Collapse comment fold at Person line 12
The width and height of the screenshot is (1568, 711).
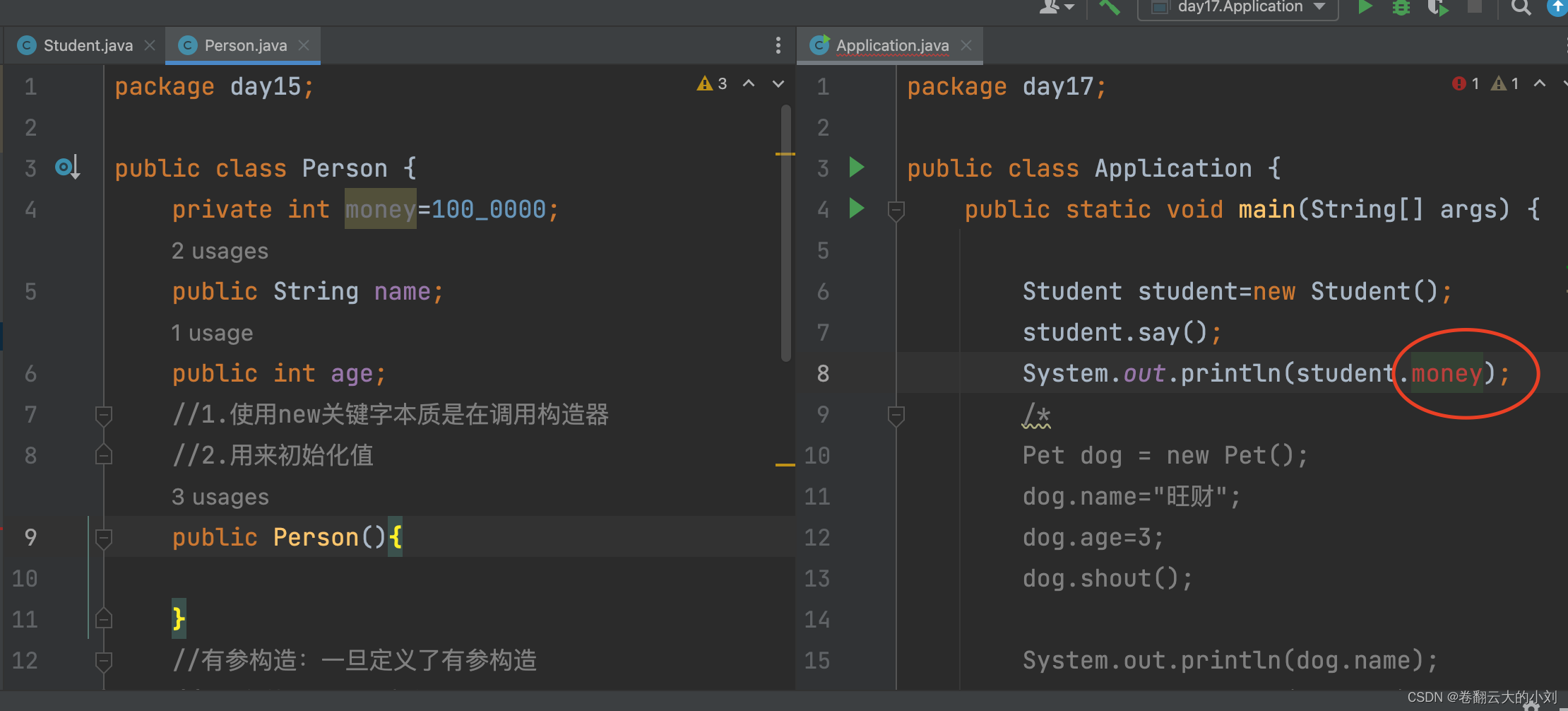[104, 662]
